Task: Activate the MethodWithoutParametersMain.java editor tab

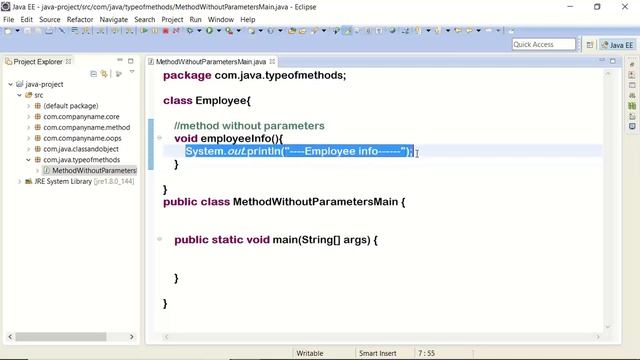Action: point(211,62)
